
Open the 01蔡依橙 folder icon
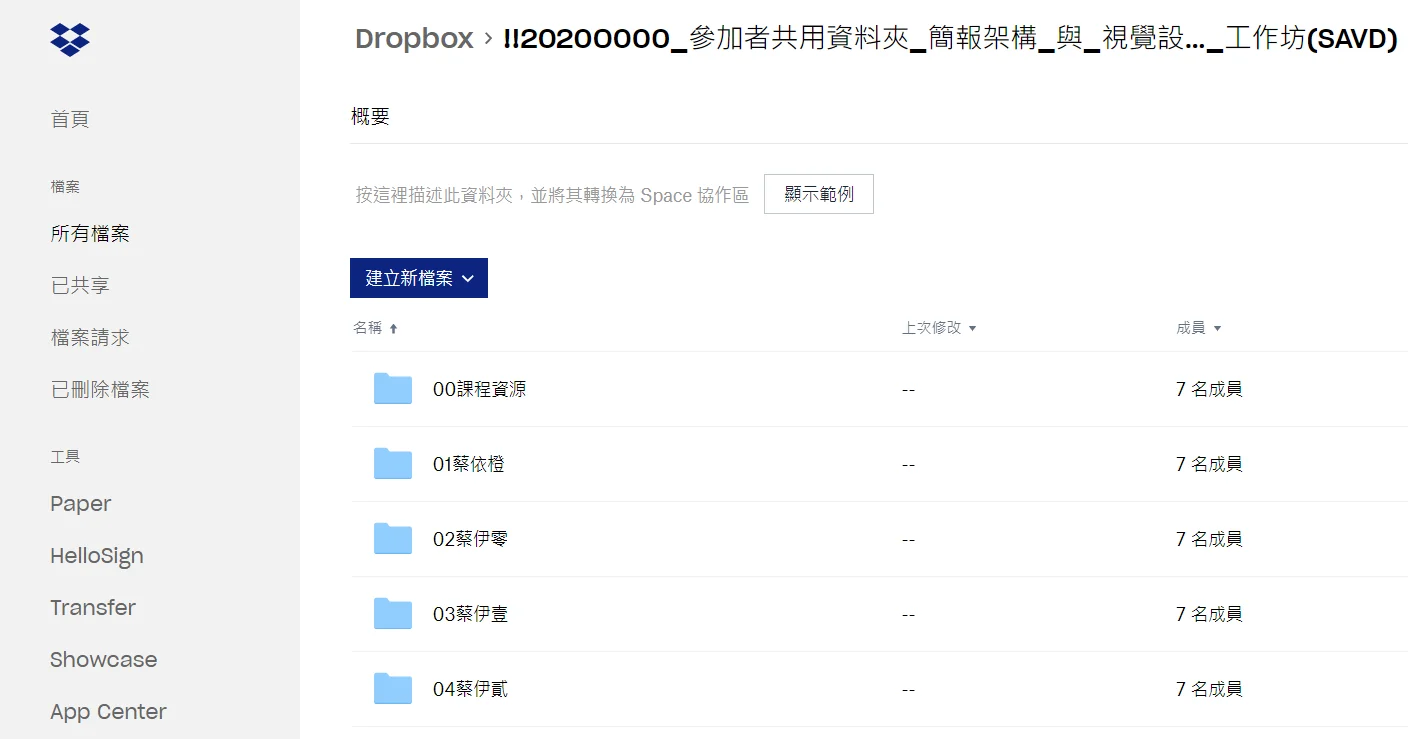[x=393, y=464]
